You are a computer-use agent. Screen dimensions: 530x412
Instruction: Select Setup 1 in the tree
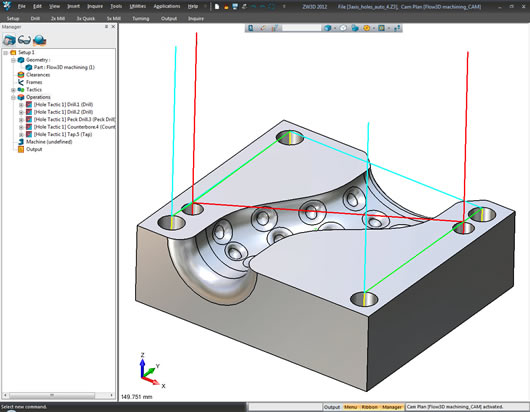click(x=26, y=52)
